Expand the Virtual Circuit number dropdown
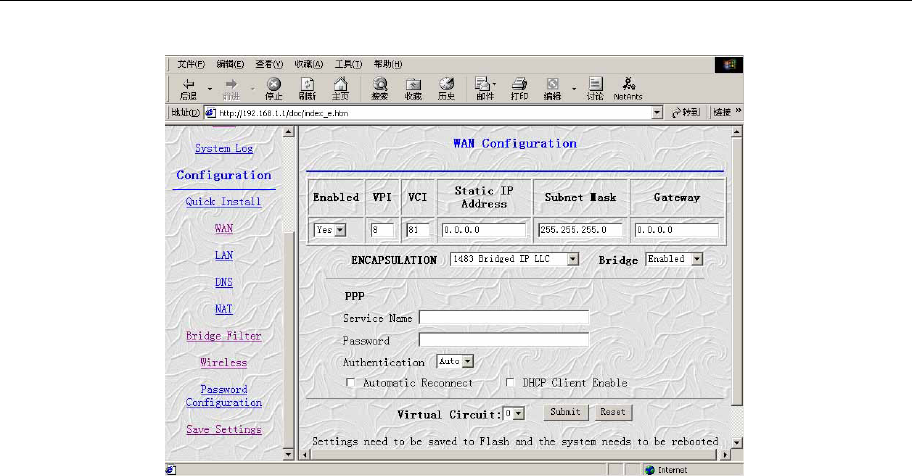The width and height of the screenshot is (912, 476). pos(514,413)
